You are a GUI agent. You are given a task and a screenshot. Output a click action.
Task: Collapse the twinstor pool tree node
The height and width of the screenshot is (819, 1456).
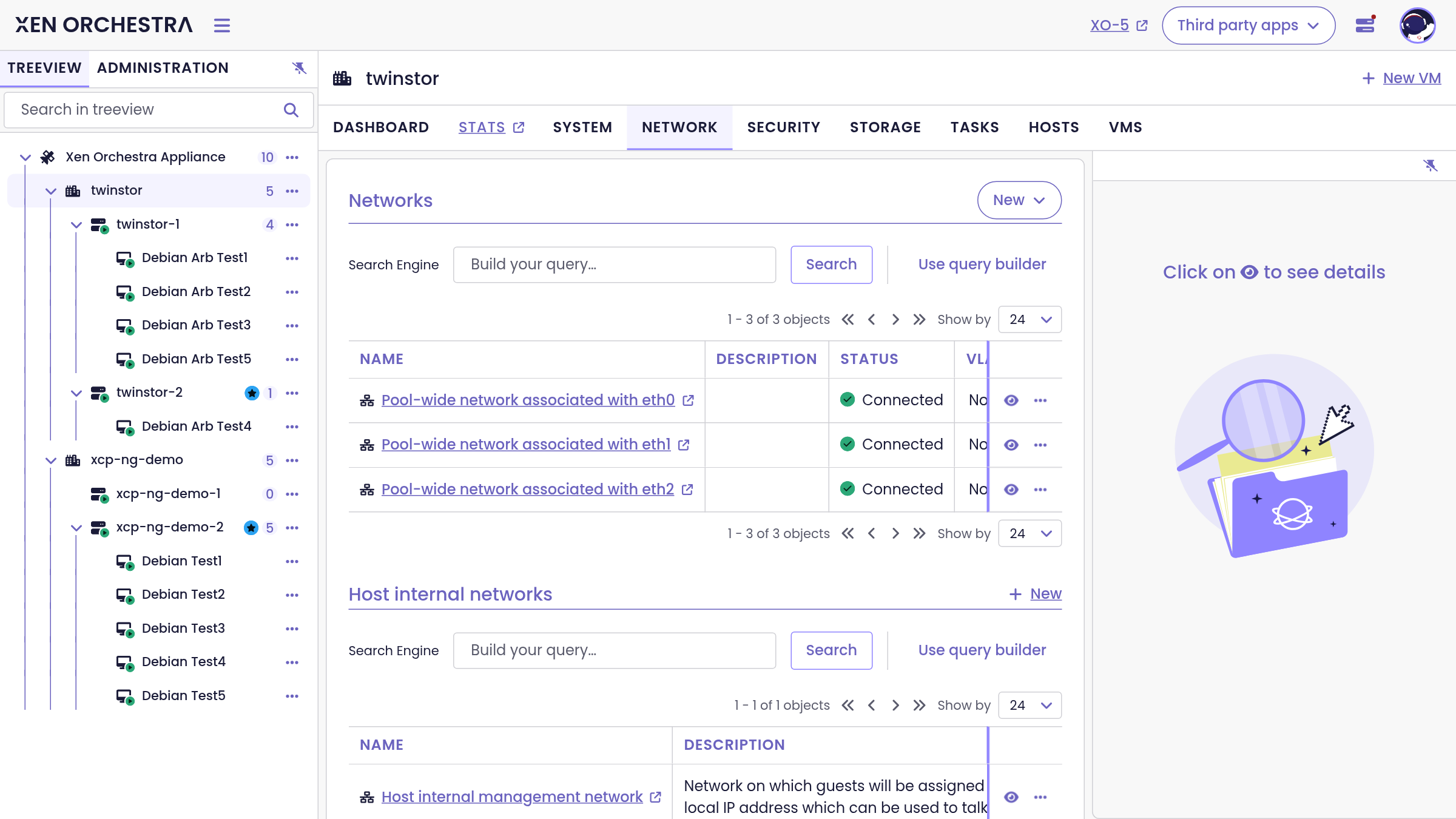point(51,191)
